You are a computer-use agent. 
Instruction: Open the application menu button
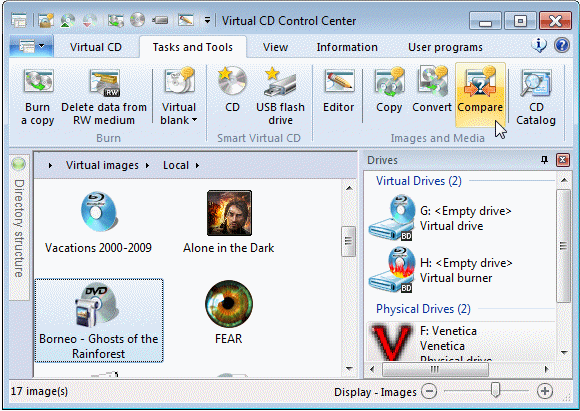(x=31, y=46)
